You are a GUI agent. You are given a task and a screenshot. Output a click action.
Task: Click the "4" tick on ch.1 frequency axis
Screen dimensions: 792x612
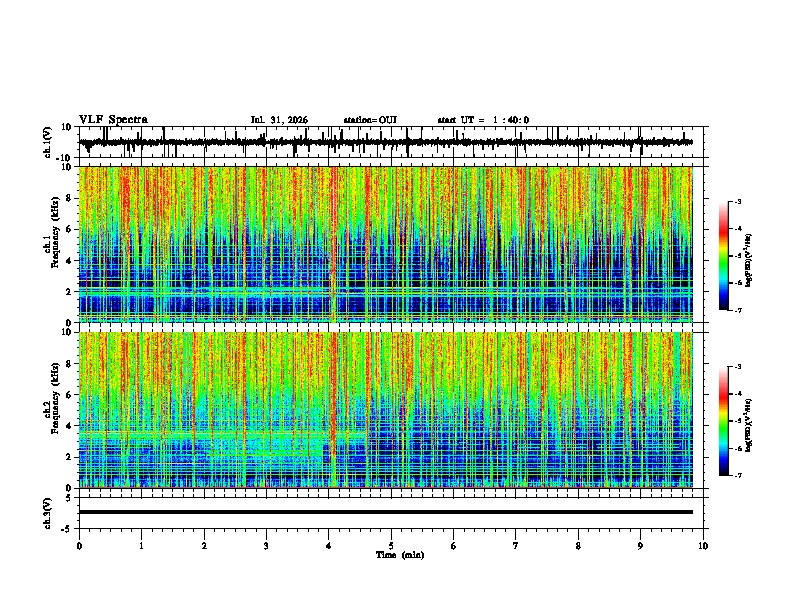click(69, 261)
